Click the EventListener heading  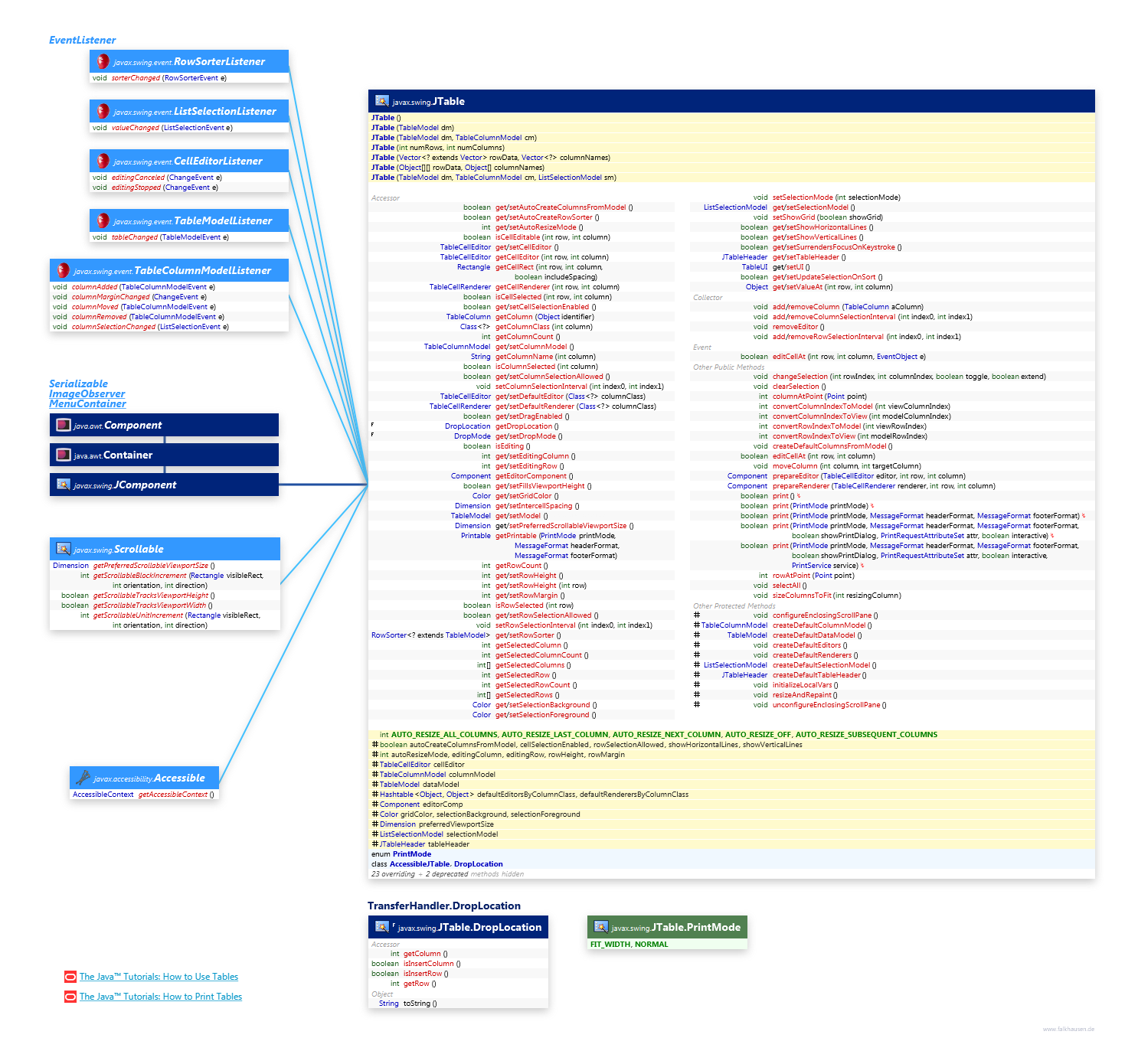coord(82,40)
